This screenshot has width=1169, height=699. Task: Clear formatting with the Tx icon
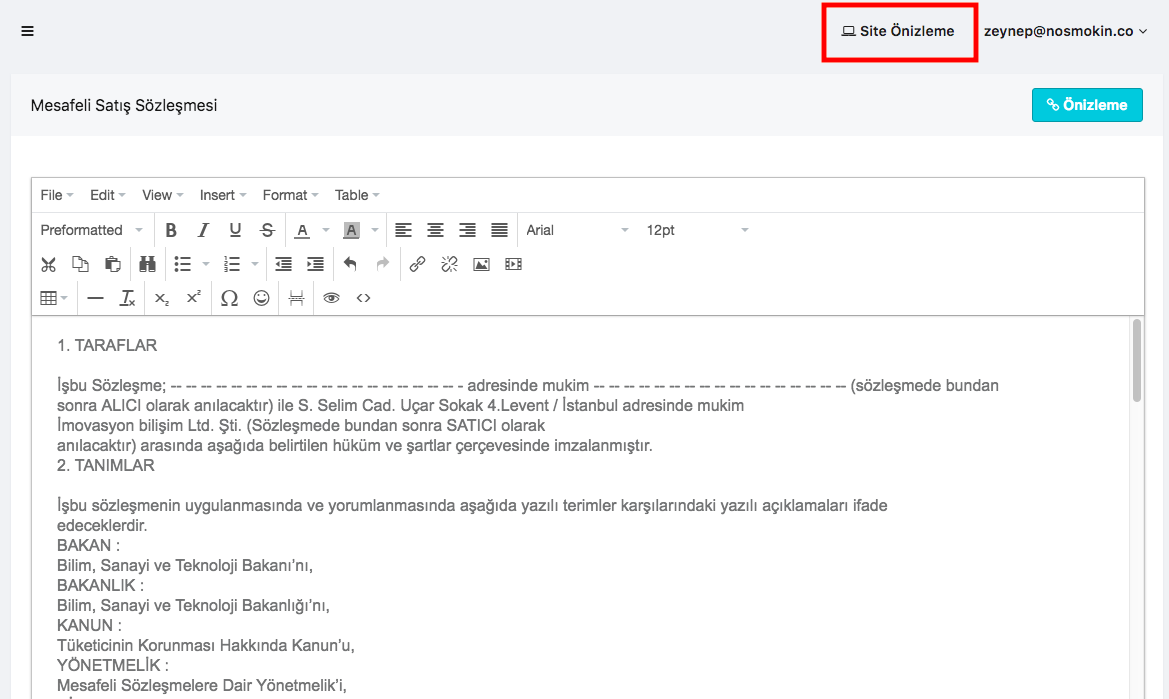click(127, 298)
